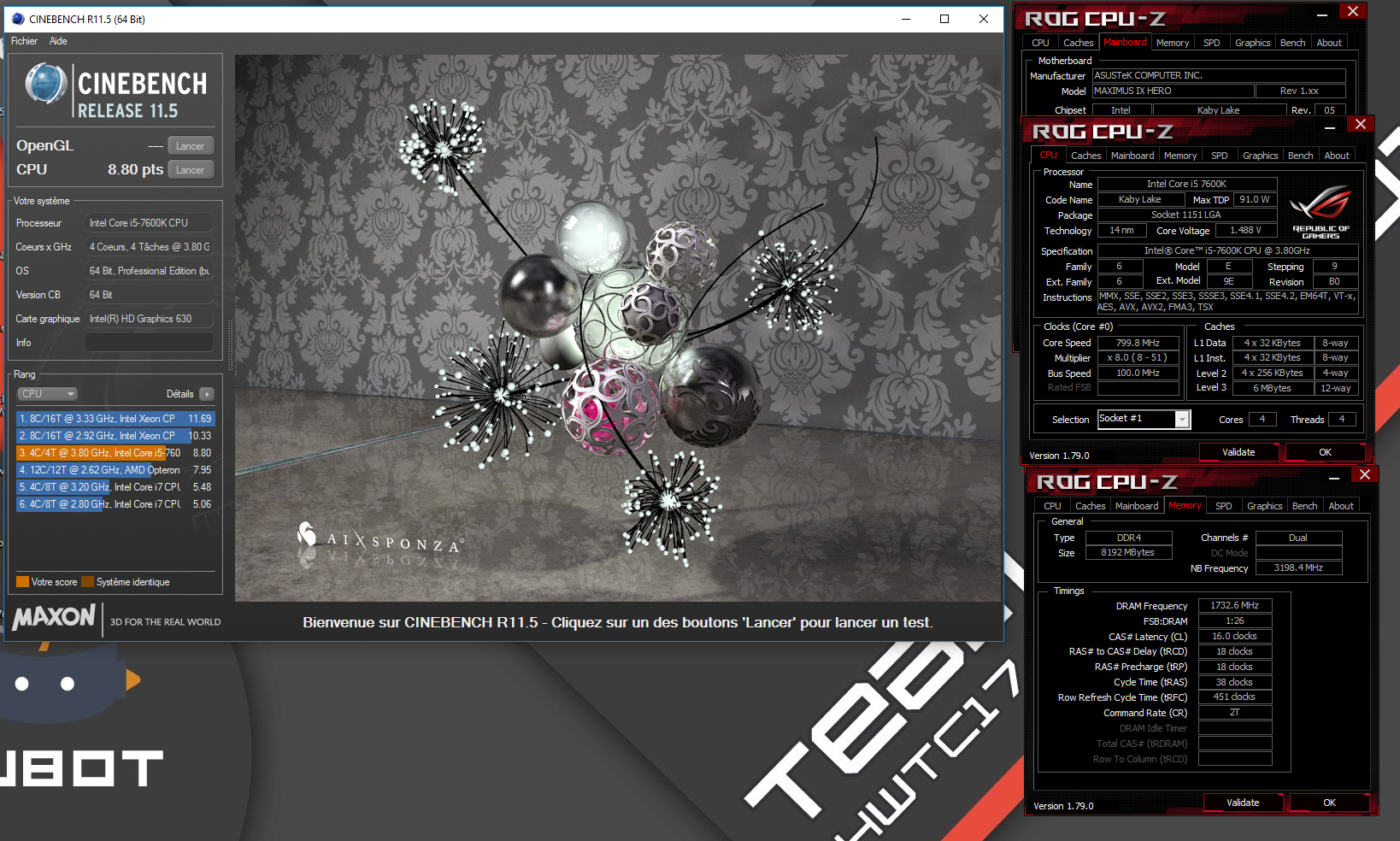The height and width of the screenshot is (841, 1400).
Task: Close the ROG CPU-Z CPU window
Action: click(1360, 124)
